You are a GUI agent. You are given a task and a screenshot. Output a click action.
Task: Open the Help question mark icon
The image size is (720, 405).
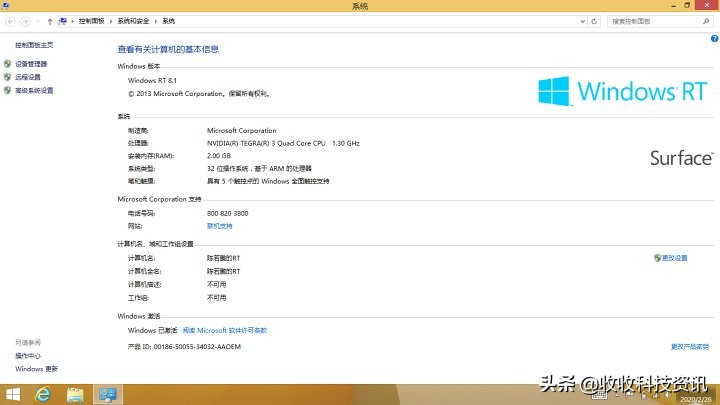714,39
